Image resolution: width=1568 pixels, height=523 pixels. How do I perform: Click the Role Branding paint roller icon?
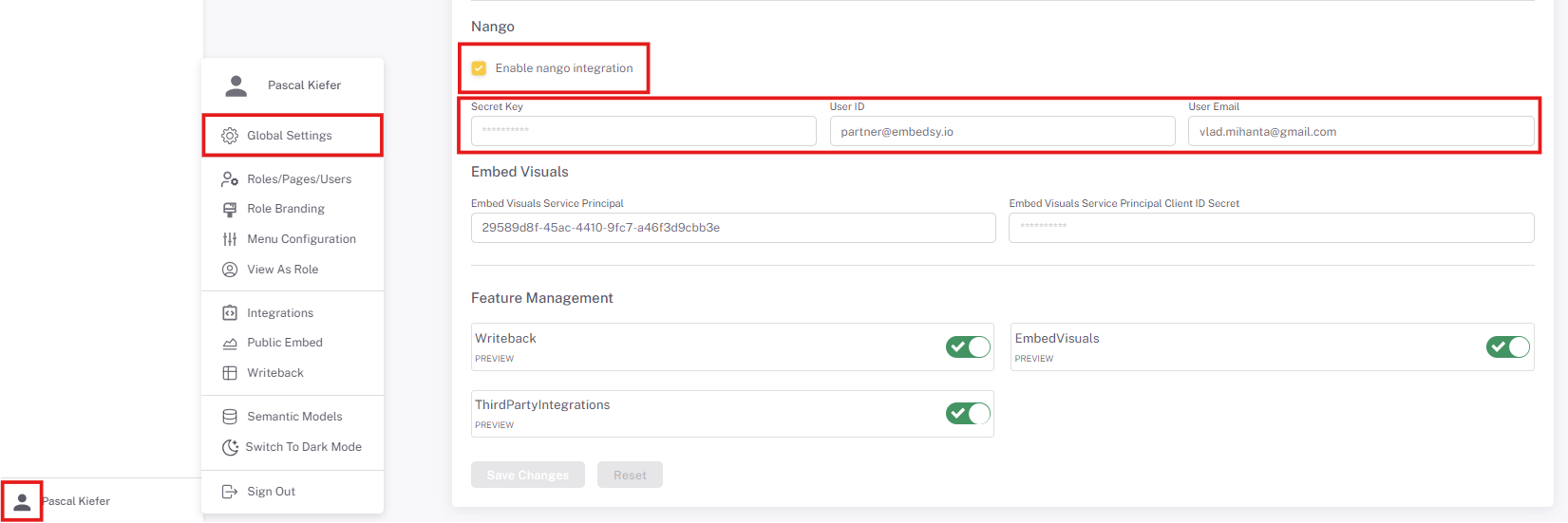(230, 209)
